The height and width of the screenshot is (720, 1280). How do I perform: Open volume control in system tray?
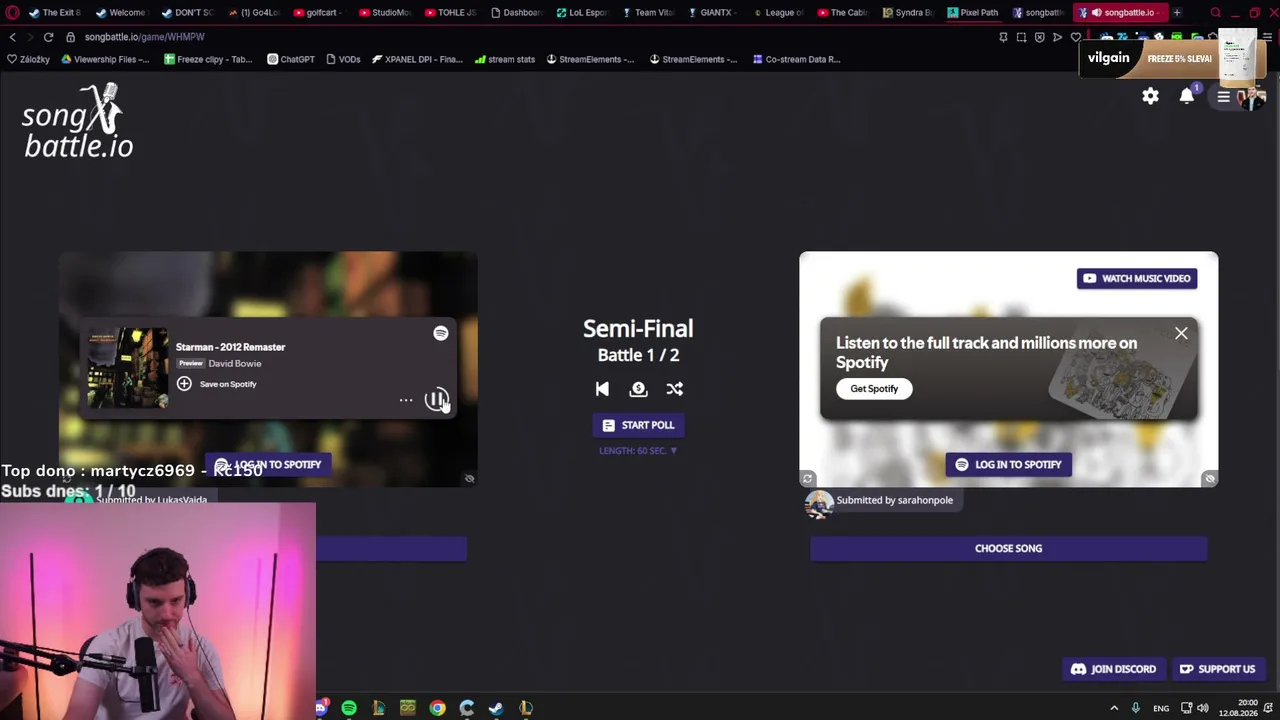[1203, 708]
